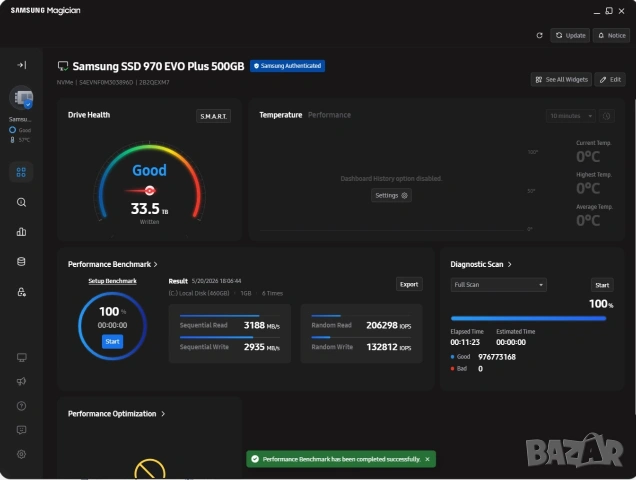Click the Estimated Time 00:00:00 value
Viewport: 636px width, 480px height.
click(511, 342)
